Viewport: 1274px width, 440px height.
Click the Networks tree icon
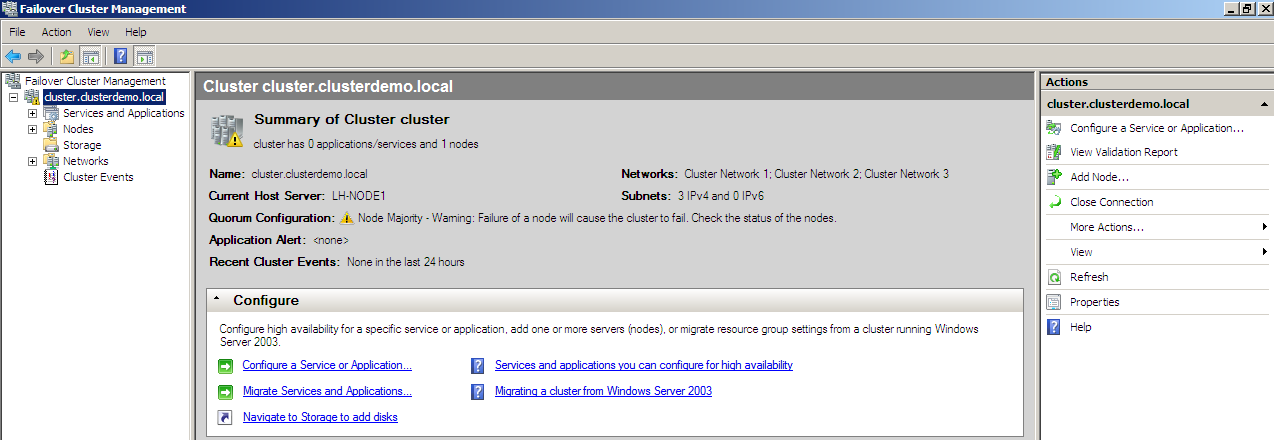(51, 161)
